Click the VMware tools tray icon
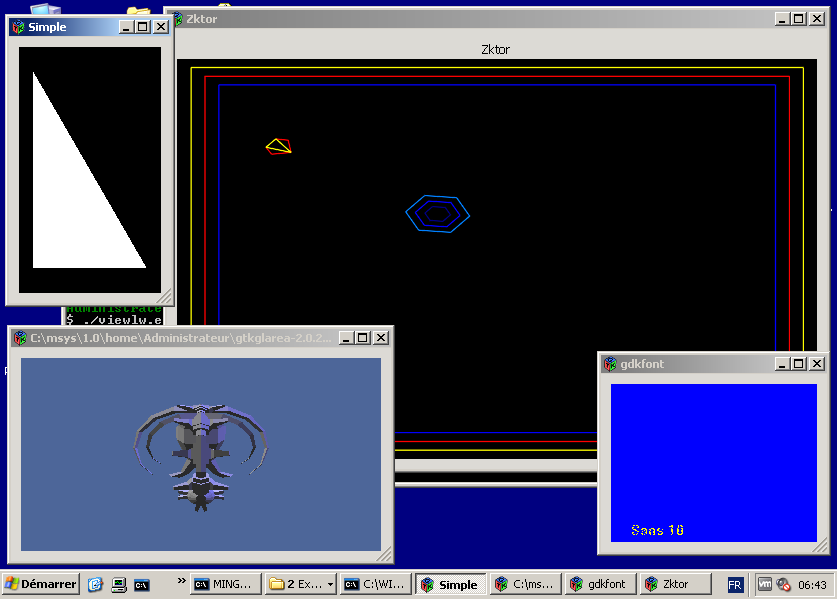This screenshot has width=837, height=599. pos(765,584)
